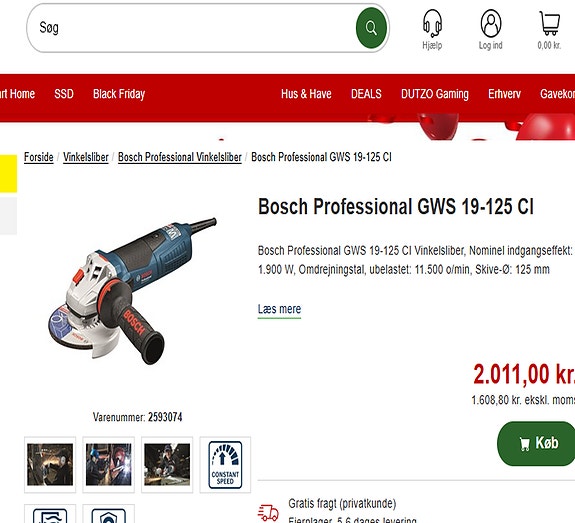Viewport: 575px width, 523px height.
Task: Open the shopping cart icon
Action: pos(549,23)
